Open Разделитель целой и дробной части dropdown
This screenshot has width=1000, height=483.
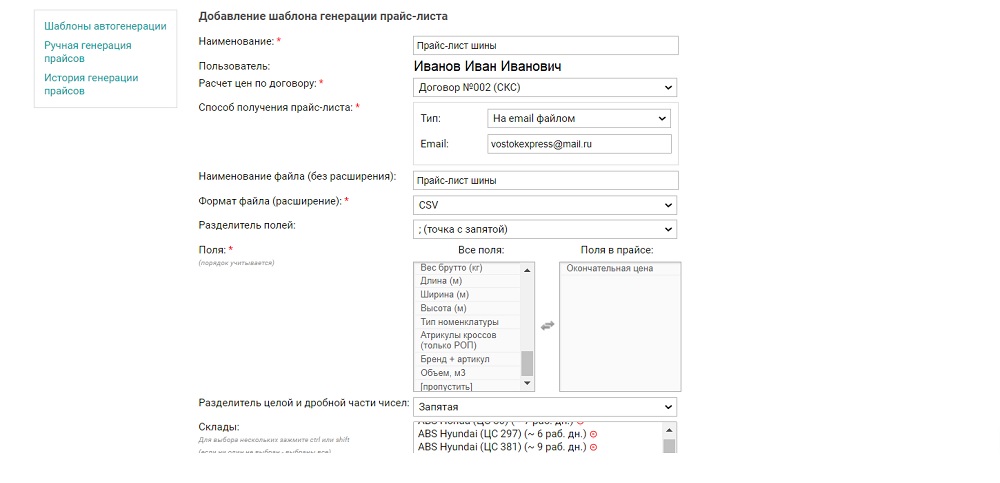tap(545, 406)
